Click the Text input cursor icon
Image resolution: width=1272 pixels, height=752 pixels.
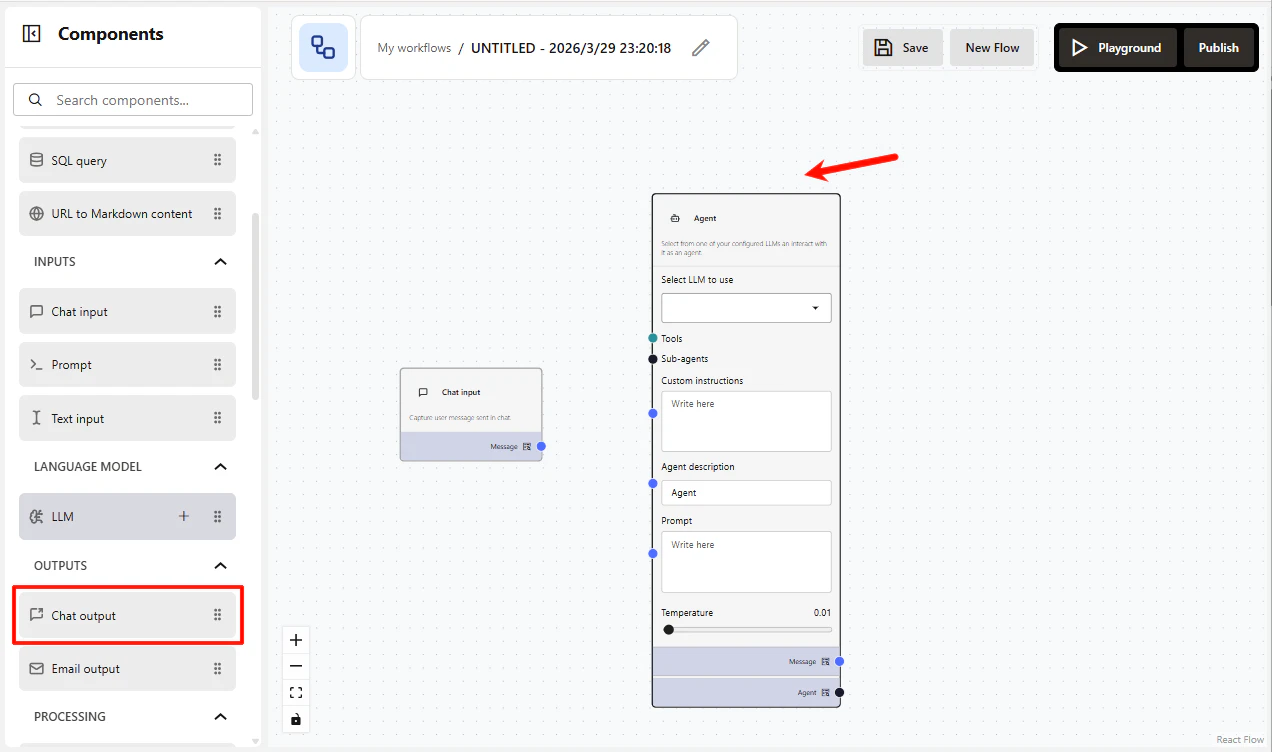click(37, 419)
